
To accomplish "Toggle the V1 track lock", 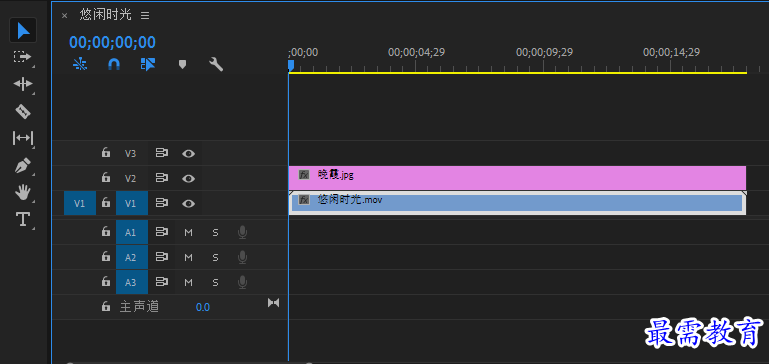I will 105,203.
